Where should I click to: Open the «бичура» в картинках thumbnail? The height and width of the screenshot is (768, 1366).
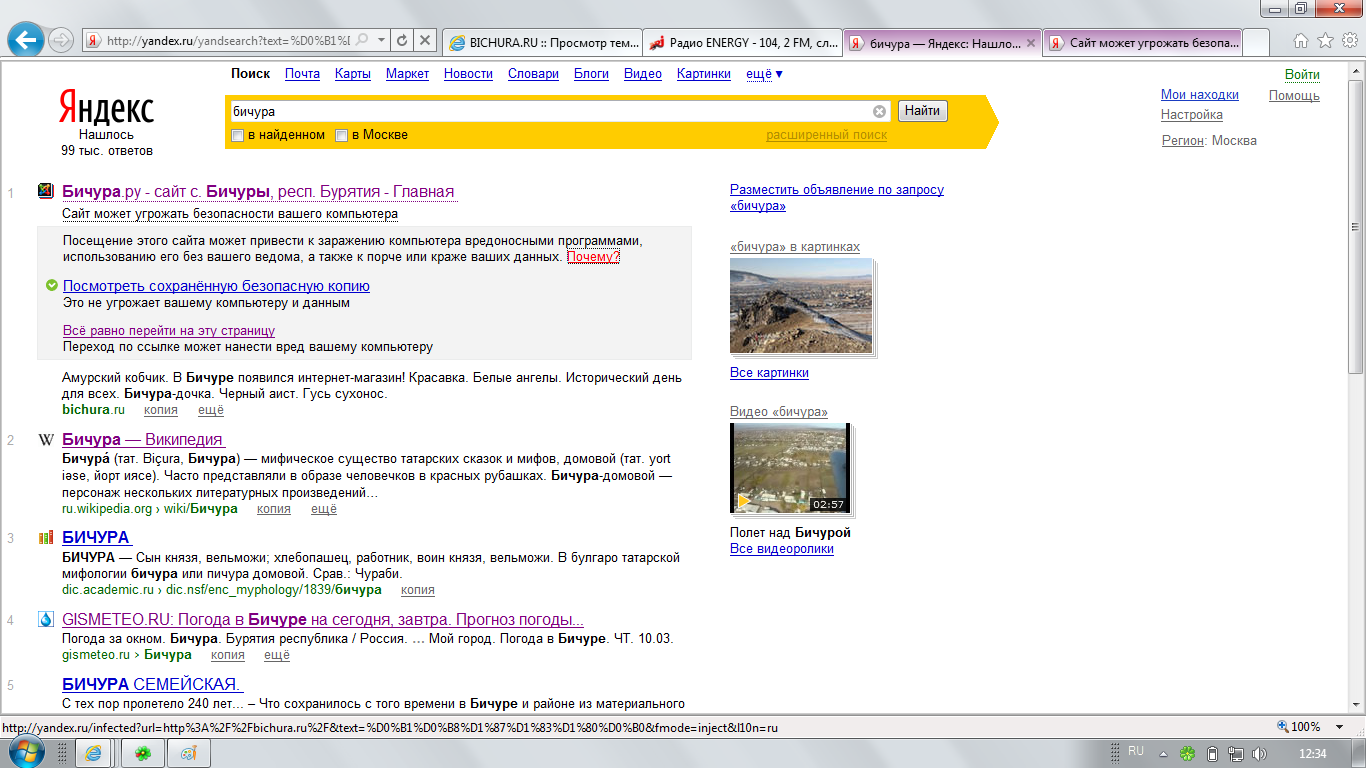click(801, 306)
